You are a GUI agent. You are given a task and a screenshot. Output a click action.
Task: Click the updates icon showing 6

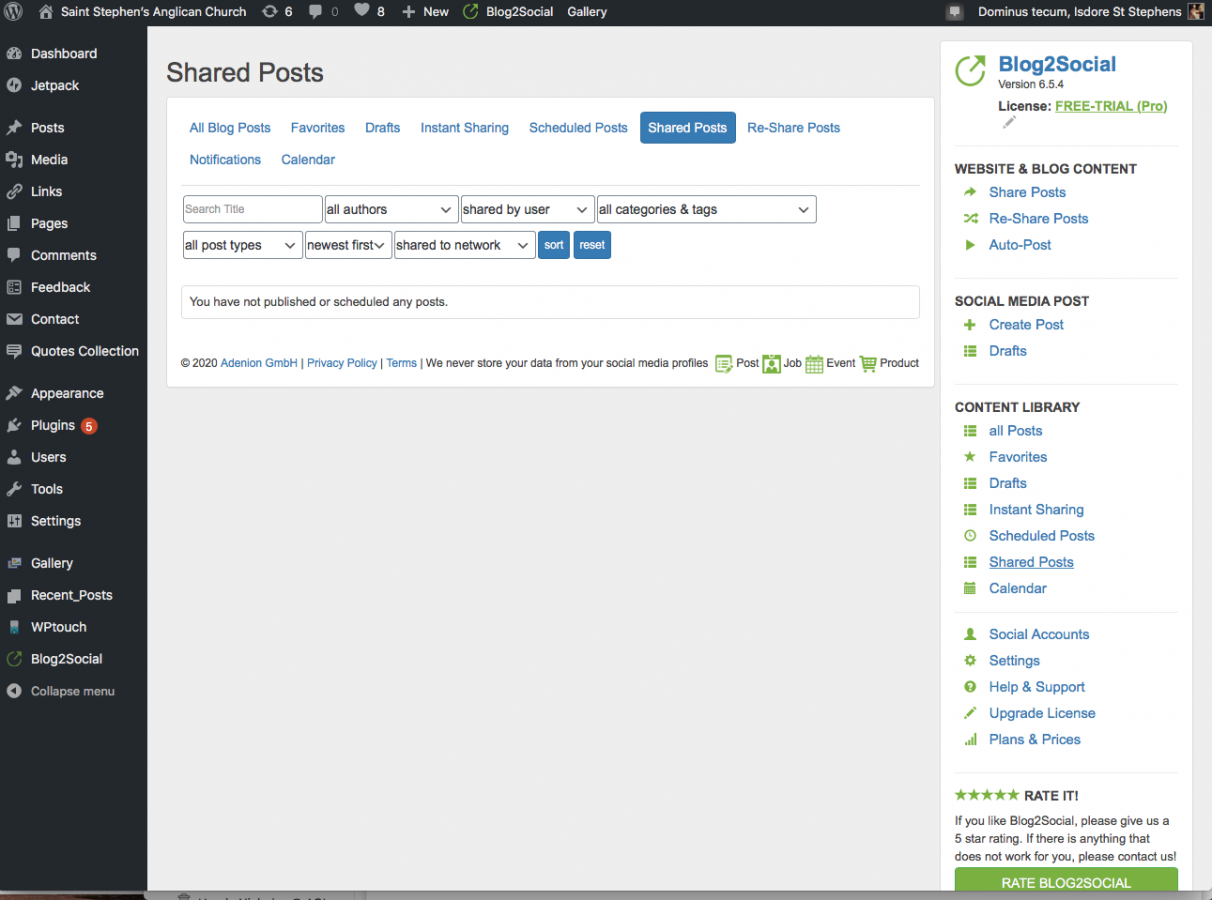coord(270,12)
